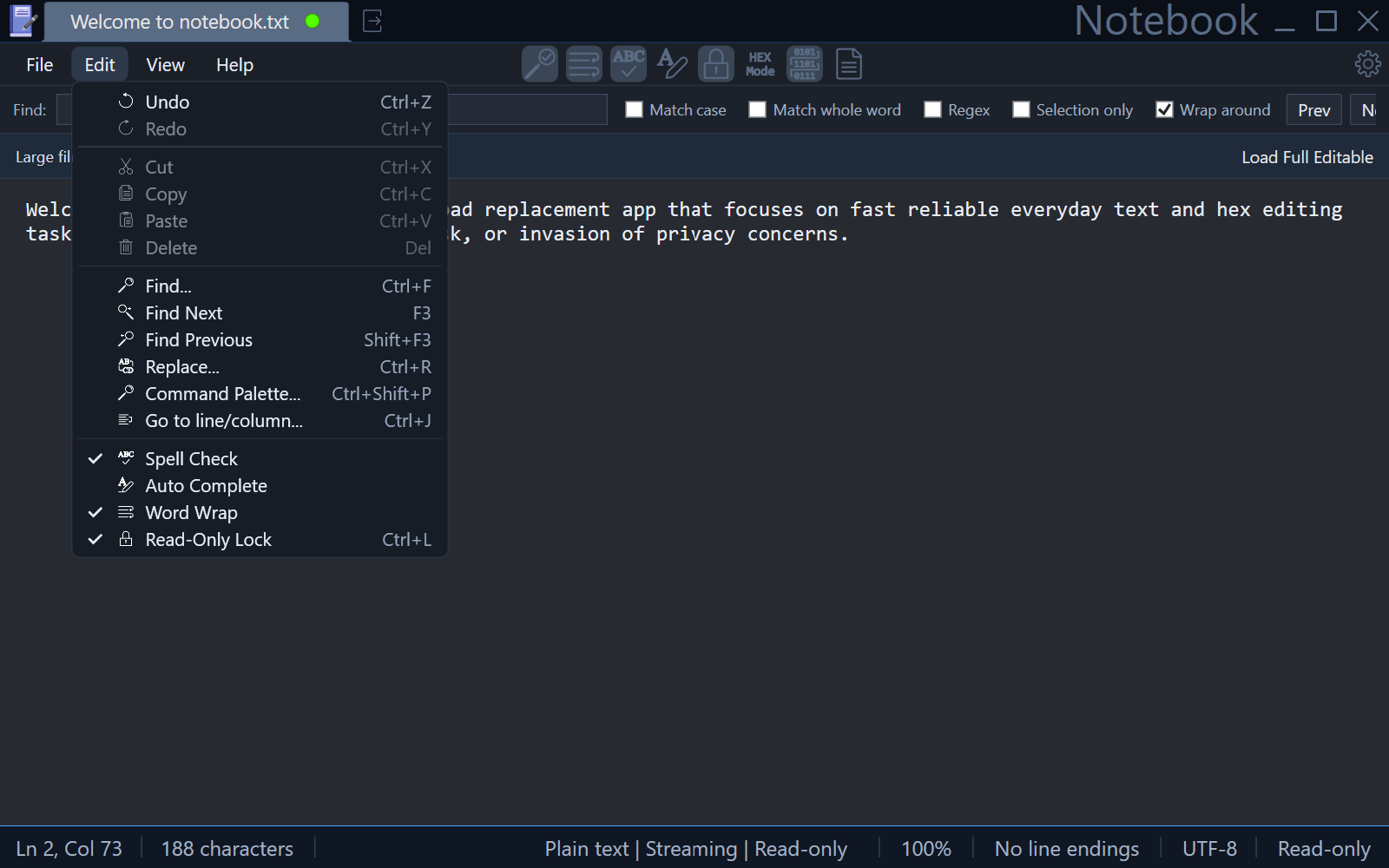Click the Prev find button
Screen dimensions: 1389x868
[1313, 110]
